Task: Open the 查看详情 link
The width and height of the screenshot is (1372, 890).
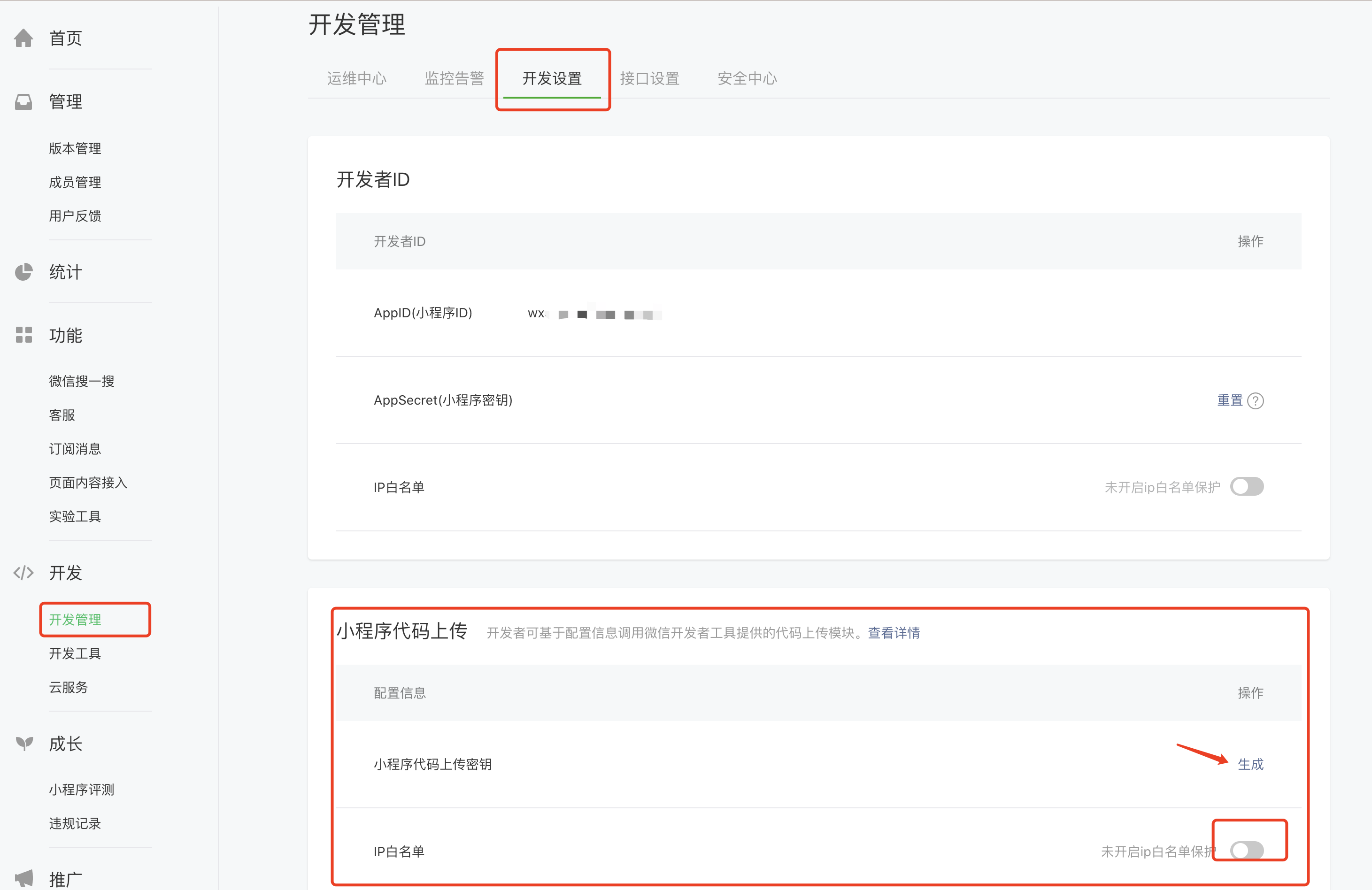Action: [894, 633]
